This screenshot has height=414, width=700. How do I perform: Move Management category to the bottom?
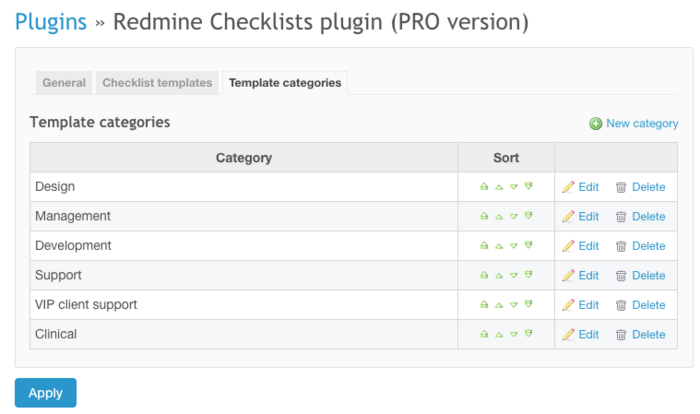pyautogui.click(x=528, y=216)
